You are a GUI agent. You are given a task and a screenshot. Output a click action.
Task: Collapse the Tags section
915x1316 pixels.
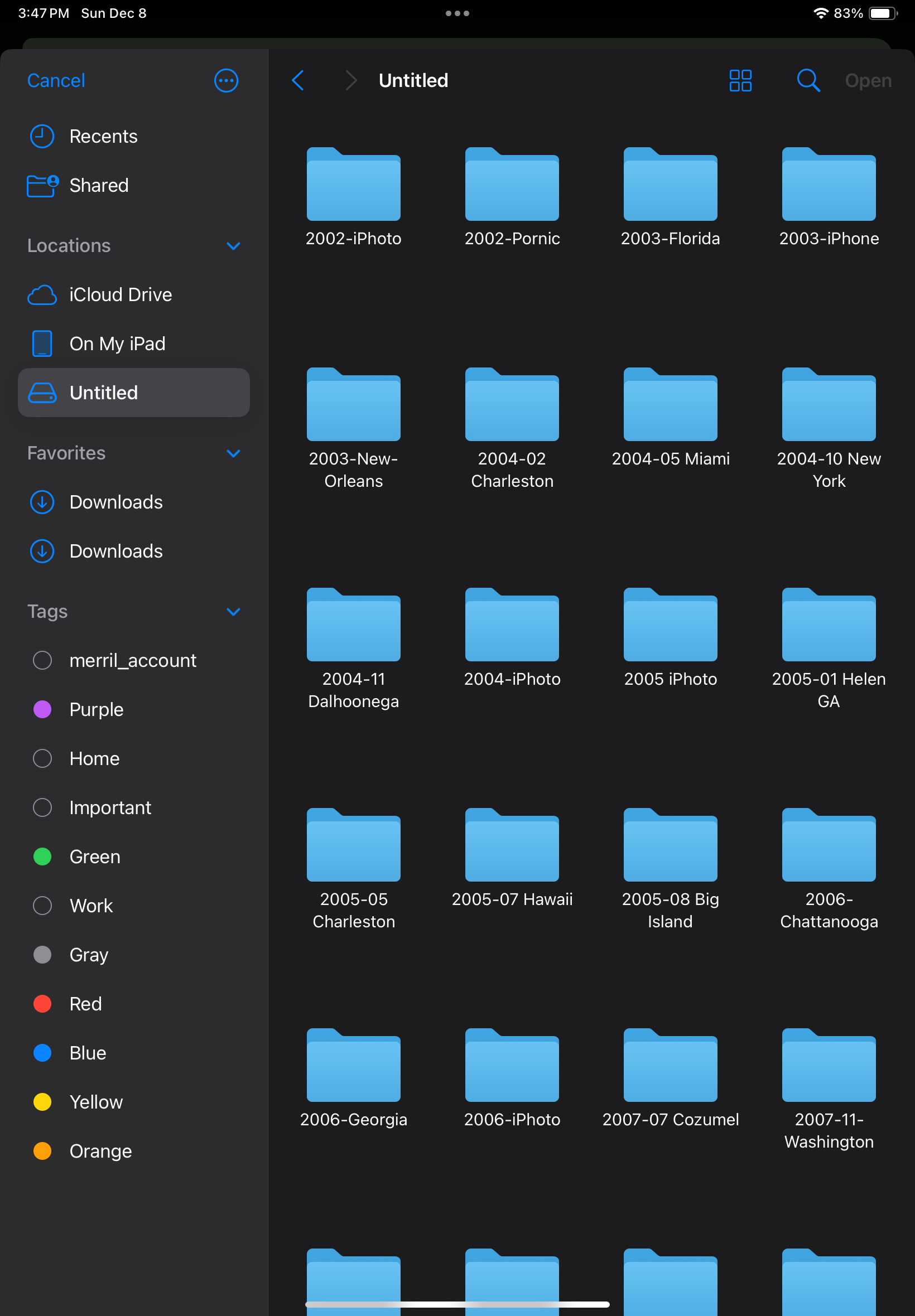point(233,611)
